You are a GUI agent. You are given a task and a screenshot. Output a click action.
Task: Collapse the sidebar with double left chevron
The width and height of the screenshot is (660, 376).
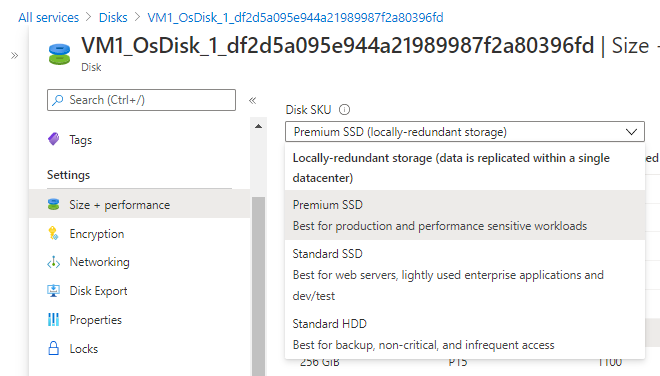253,100
